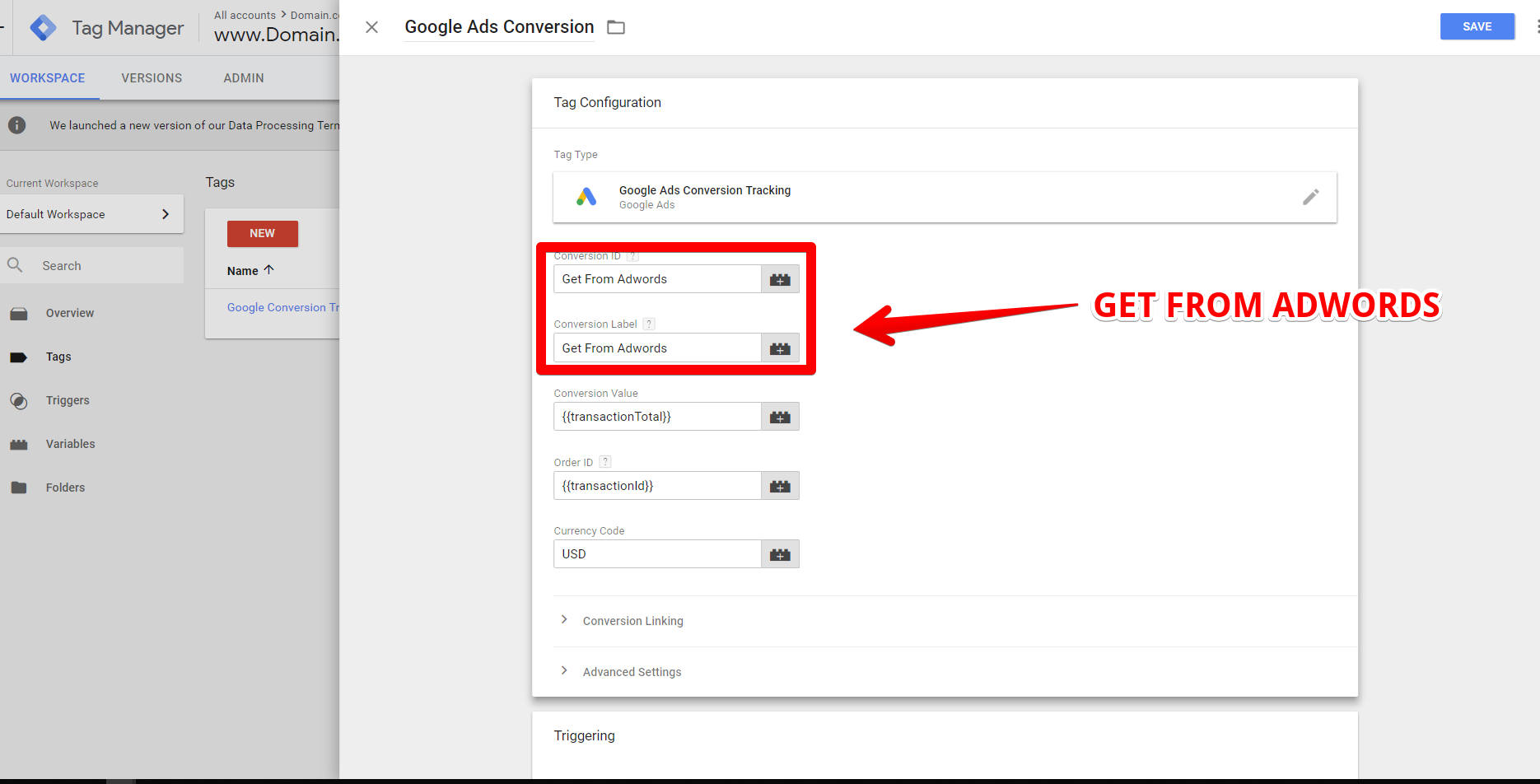Image resolution: width=1540 pixels, height=784 pixels.
Task: Click the www.Domain container name
Action: [x=277, y=35]
